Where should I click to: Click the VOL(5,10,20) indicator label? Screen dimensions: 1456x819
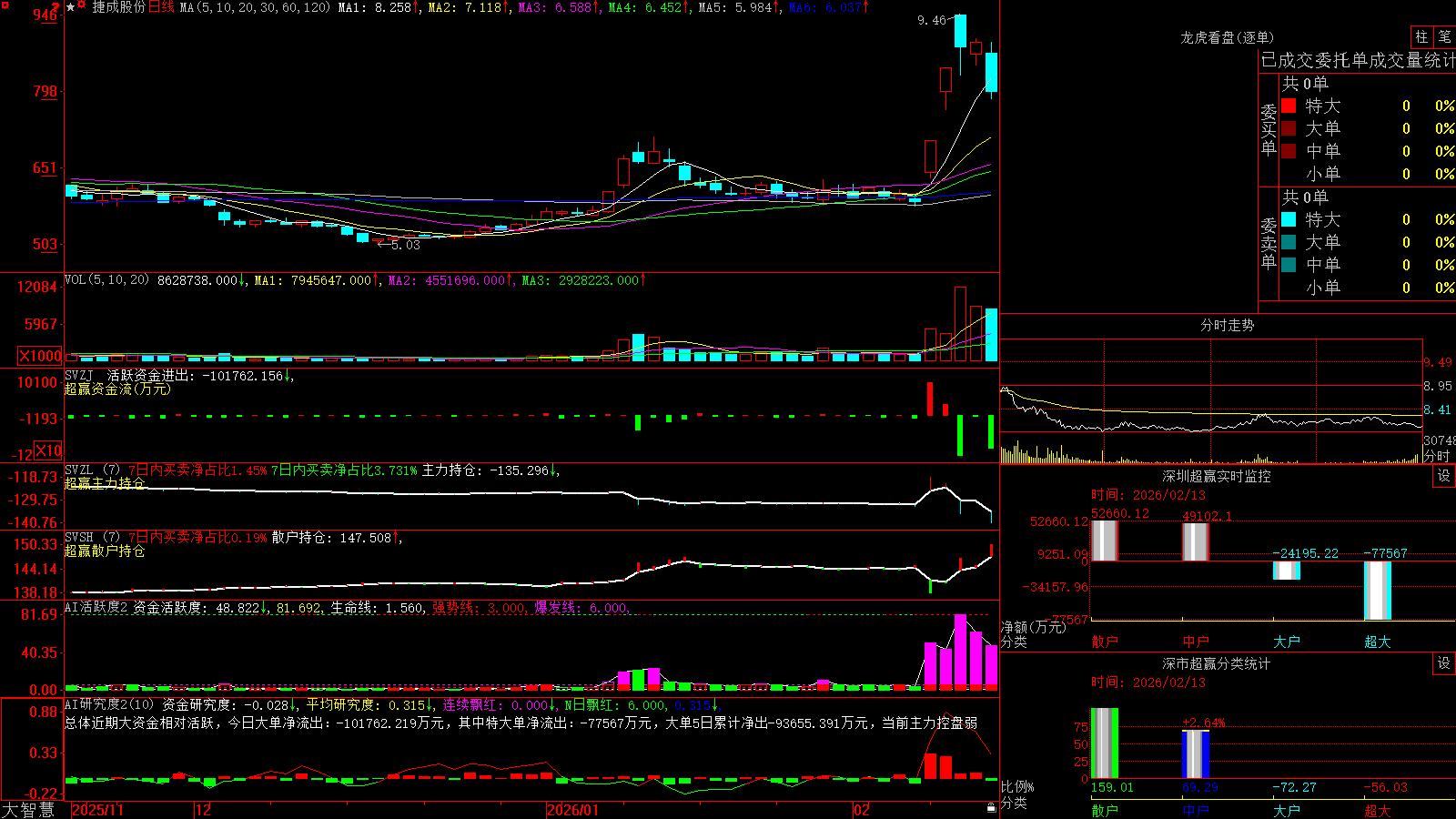tap(106, 280)
